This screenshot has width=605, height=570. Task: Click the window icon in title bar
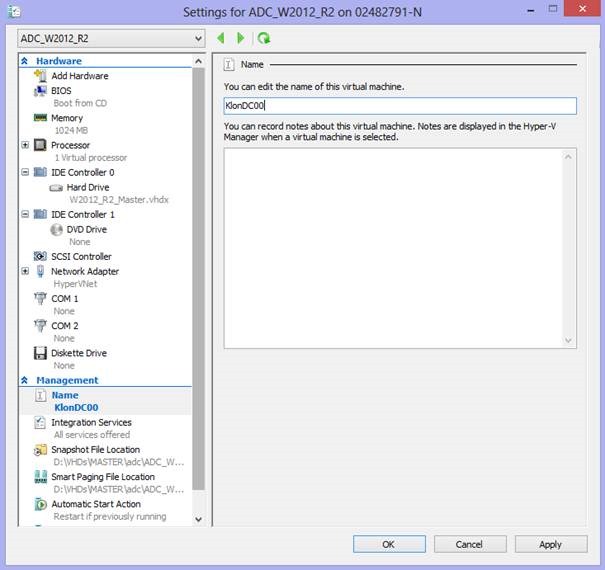14,11
